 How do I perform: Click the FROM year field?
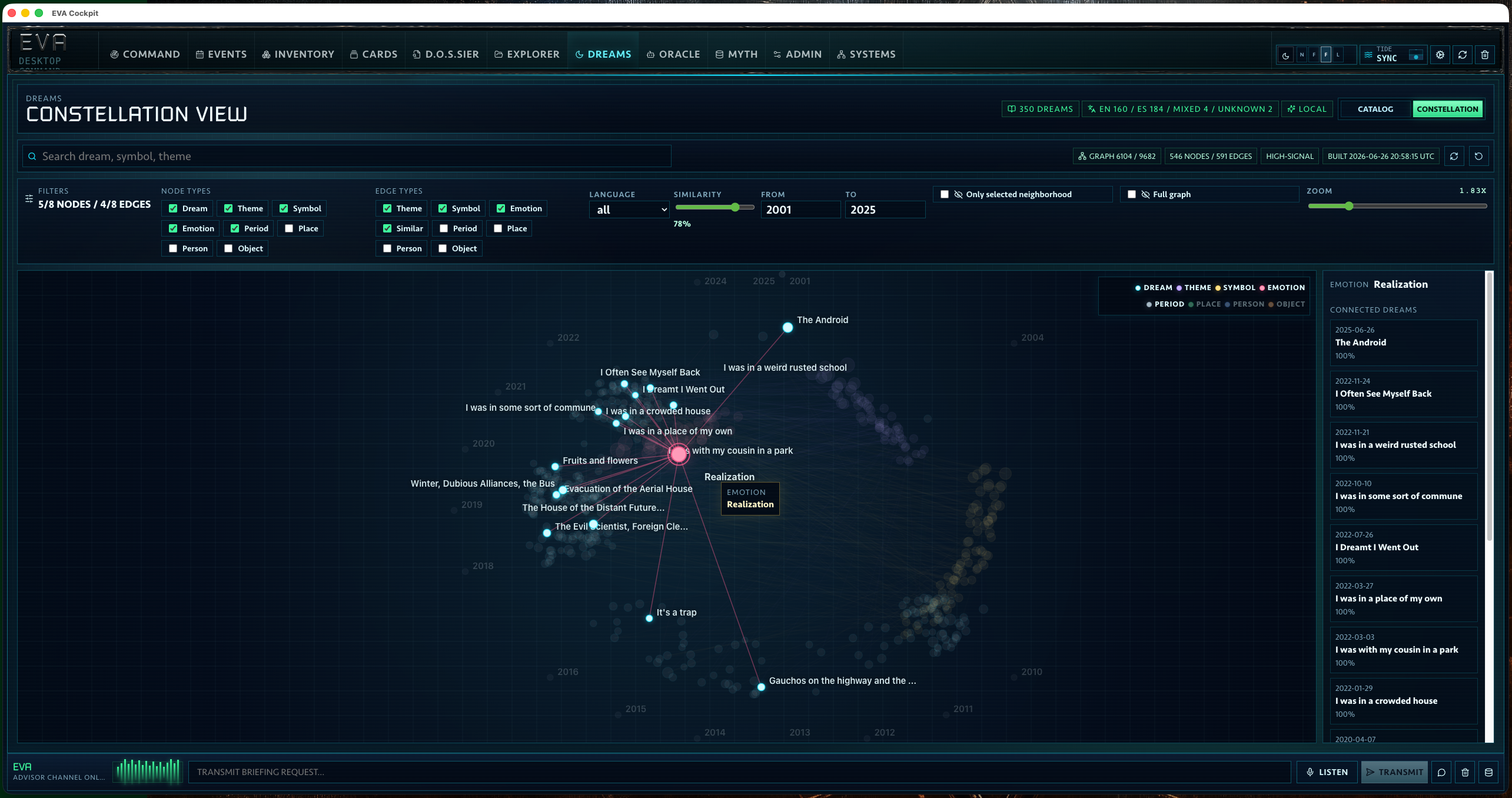tap(800, 210)
